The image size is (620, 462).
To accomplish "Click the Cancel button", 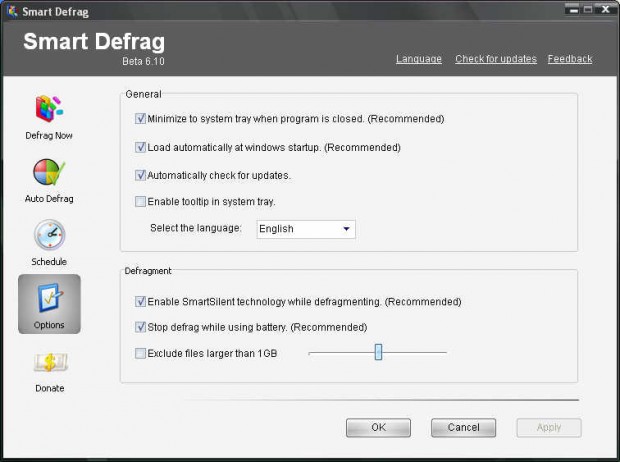I will click(x=463, y=428).
